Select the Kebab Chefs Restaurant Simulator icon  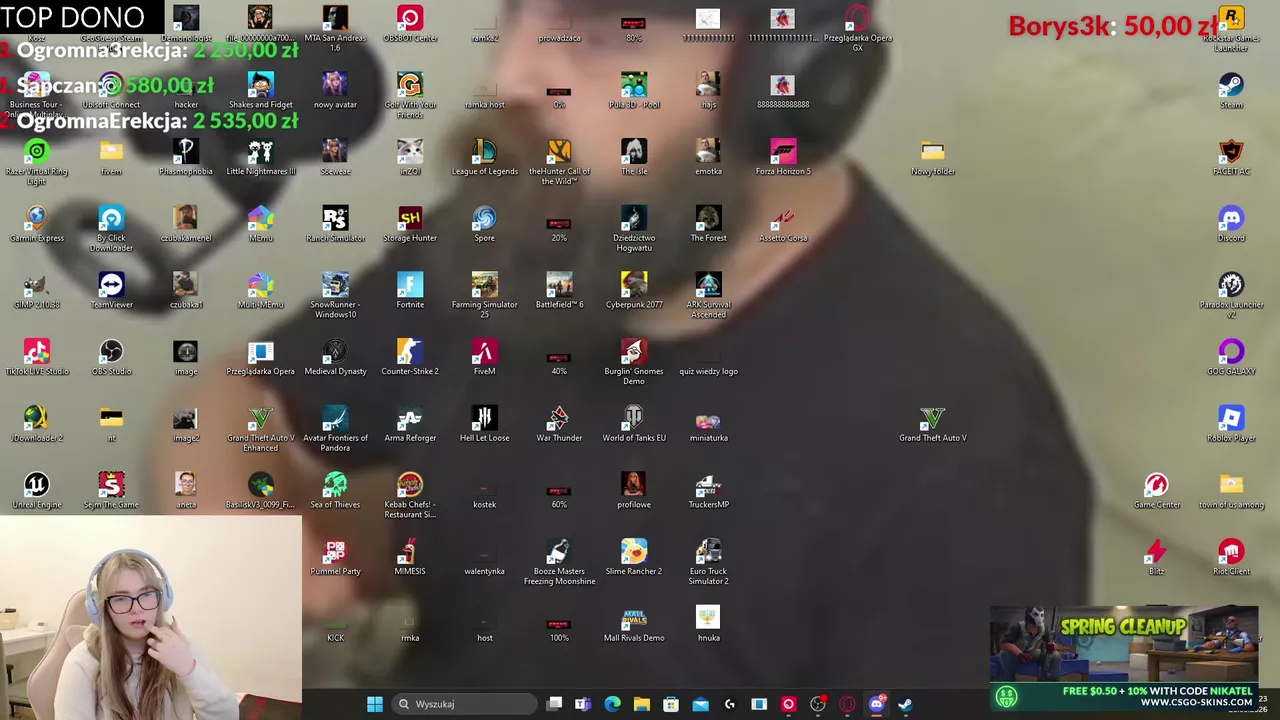(410, 486)
